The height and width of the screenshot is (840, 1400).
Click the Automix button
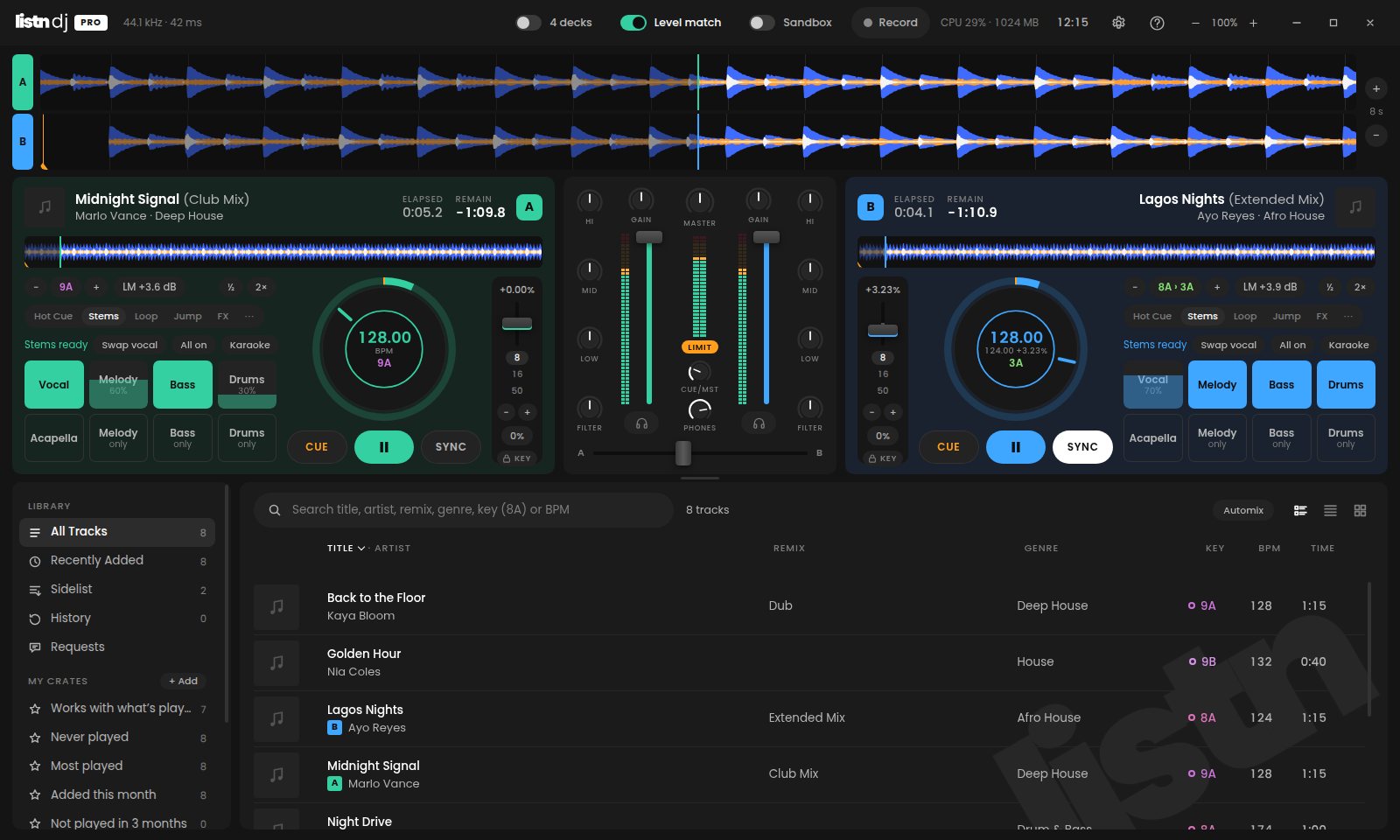pos(1243,510)
